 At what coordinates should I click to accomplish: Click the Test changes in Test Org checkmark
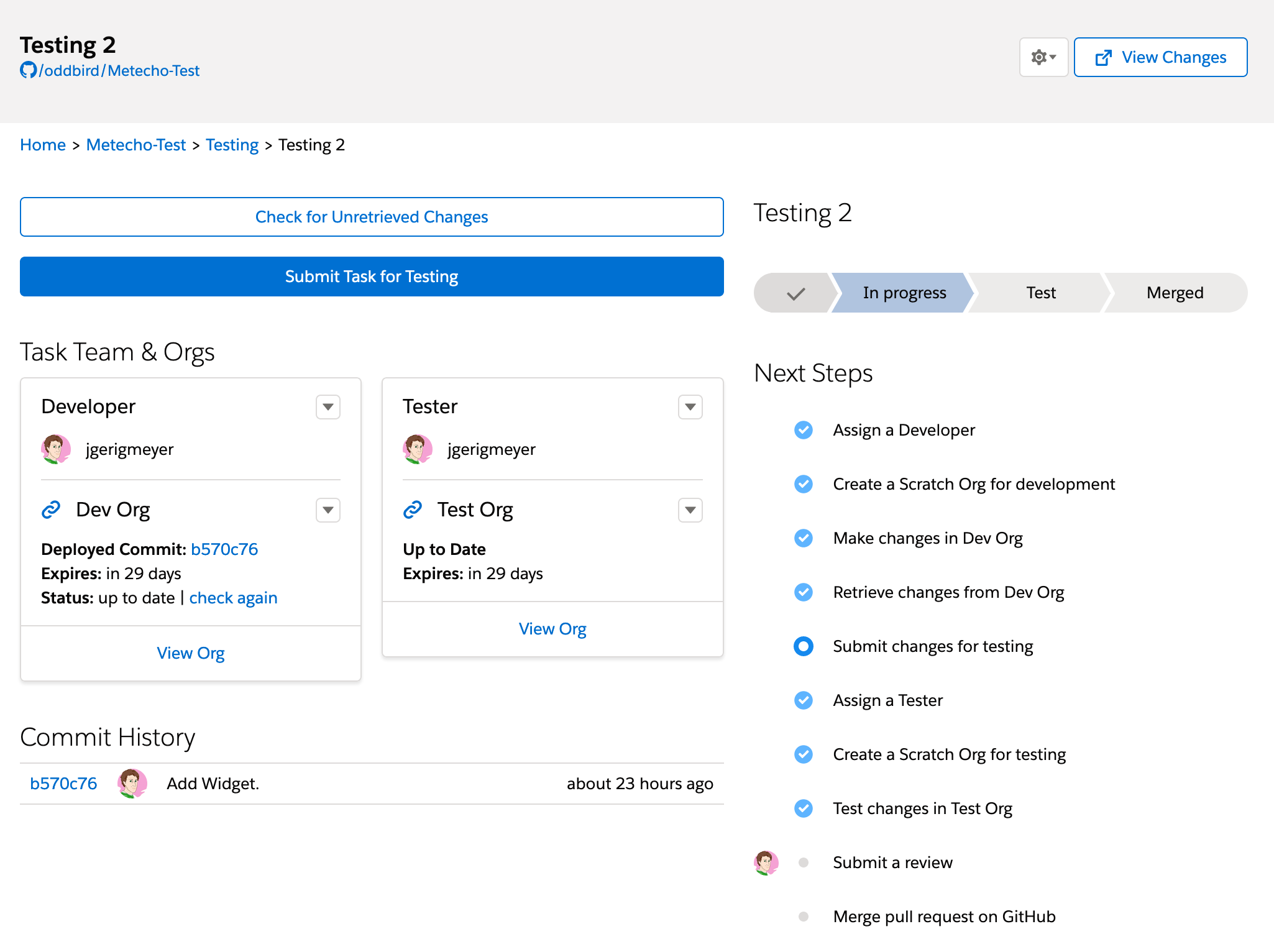click(804, 808)
